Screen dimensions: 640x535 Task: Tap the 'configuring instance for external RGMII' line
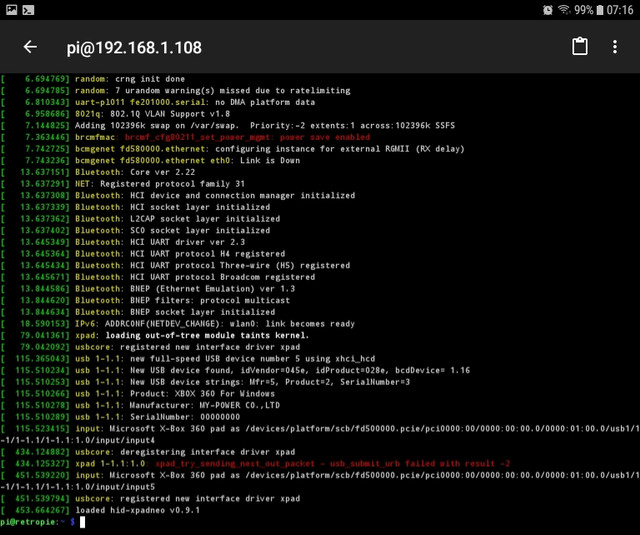pos(232,149)
